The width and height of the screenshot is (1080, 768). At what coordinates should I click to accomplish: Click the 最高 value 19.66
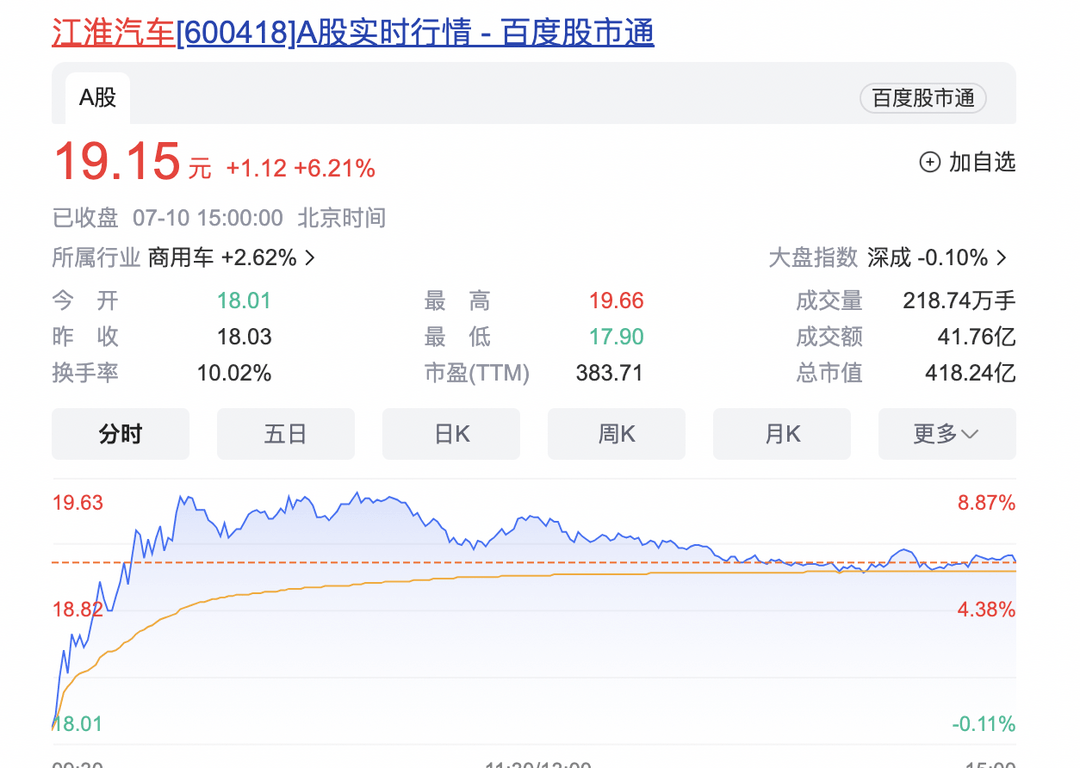(616, 301)
